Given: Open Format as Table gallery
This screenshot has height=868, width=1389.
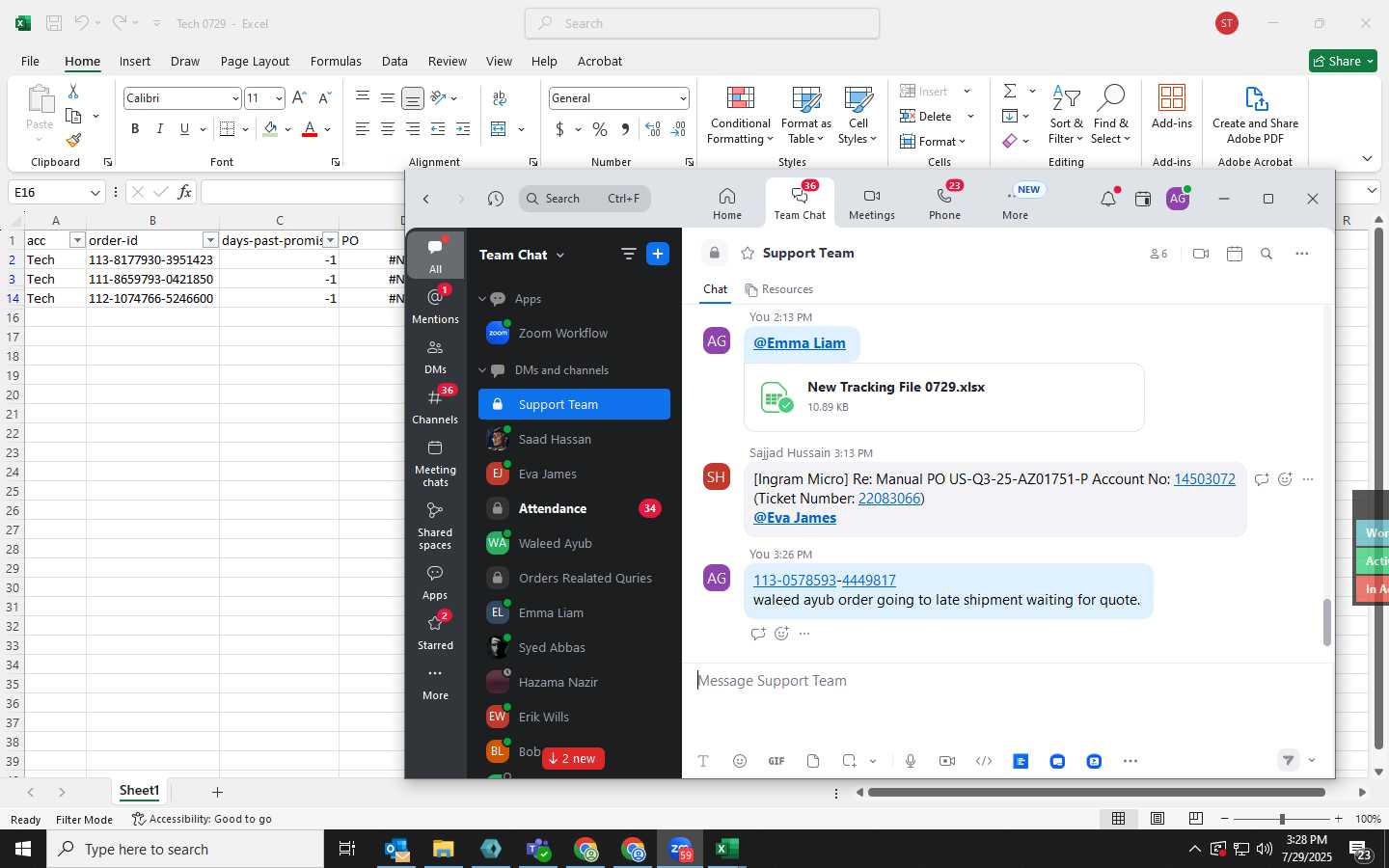Looking at the screenshot, I should tap(805, 116).
